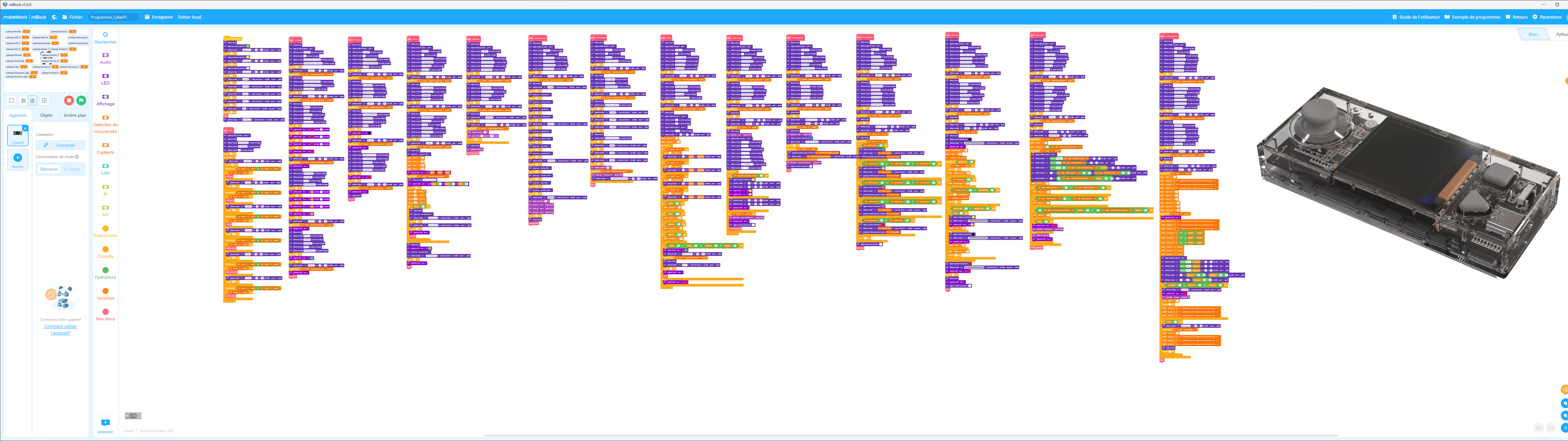Select the Audio block category

pos(105,58)
